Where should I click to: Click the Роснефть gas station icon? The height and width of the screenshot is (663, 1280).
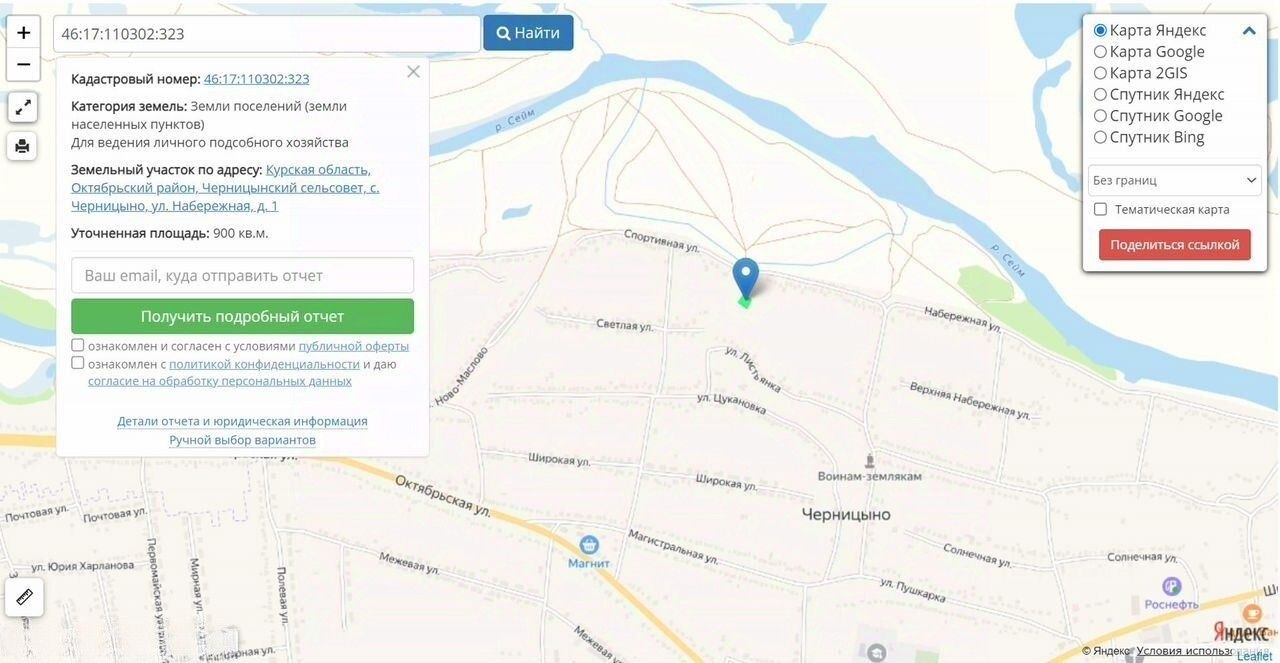tap(1171, 586)
